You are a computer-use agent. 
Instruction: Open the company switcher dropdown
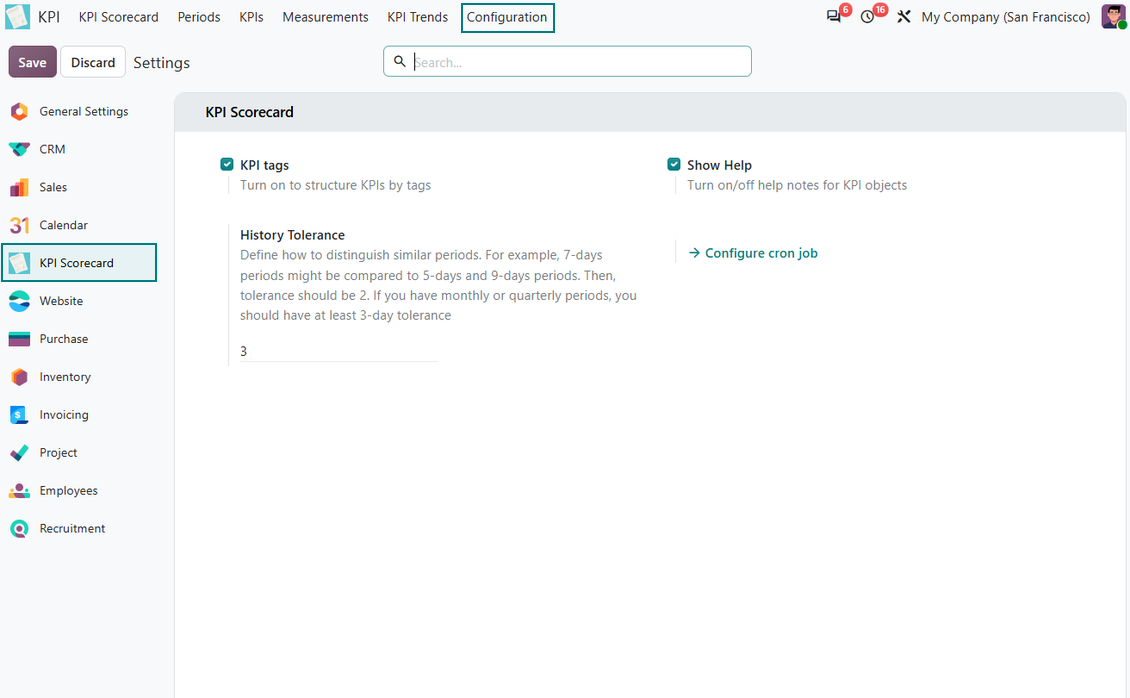[x=1005, y=17]
